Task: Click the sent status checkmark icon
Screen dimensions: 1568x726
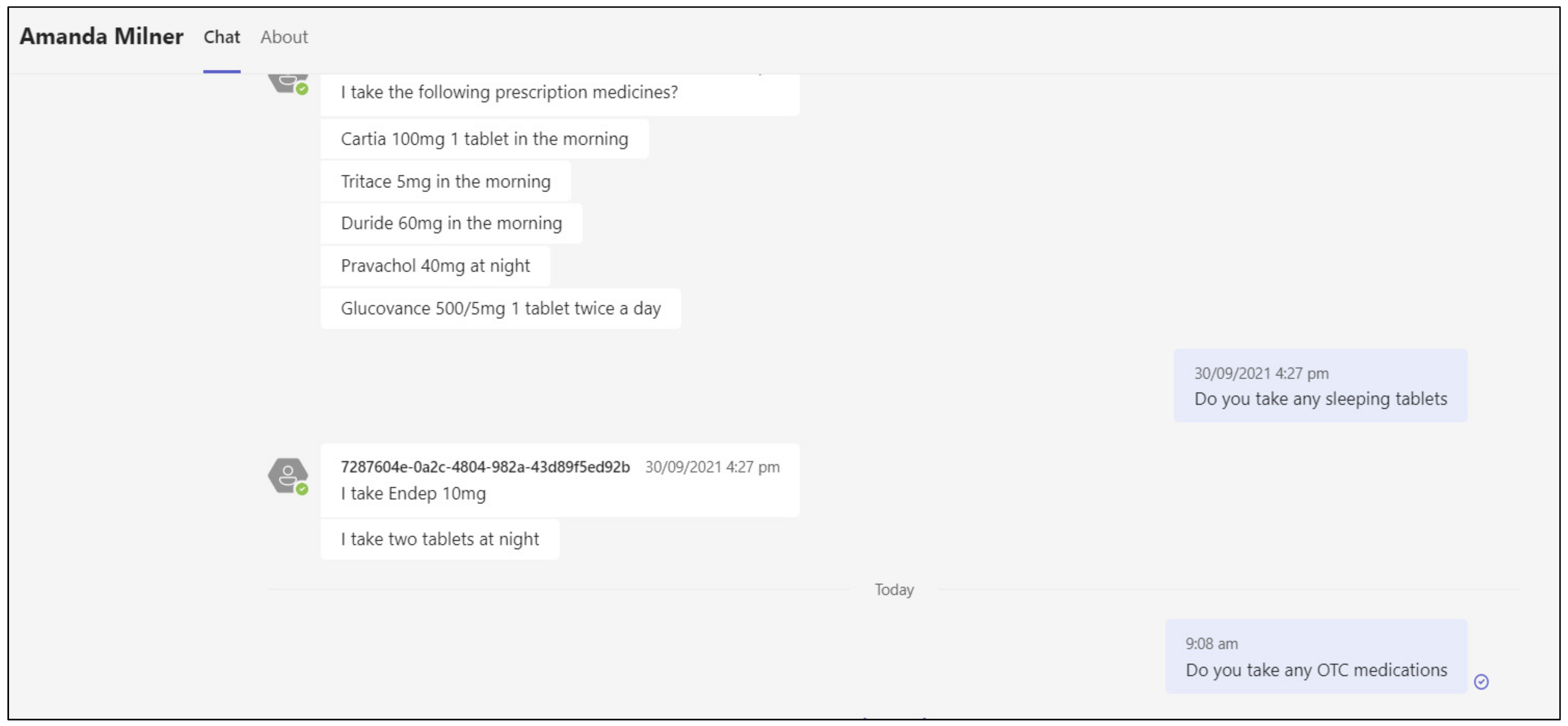Action: coord(1481,682)
